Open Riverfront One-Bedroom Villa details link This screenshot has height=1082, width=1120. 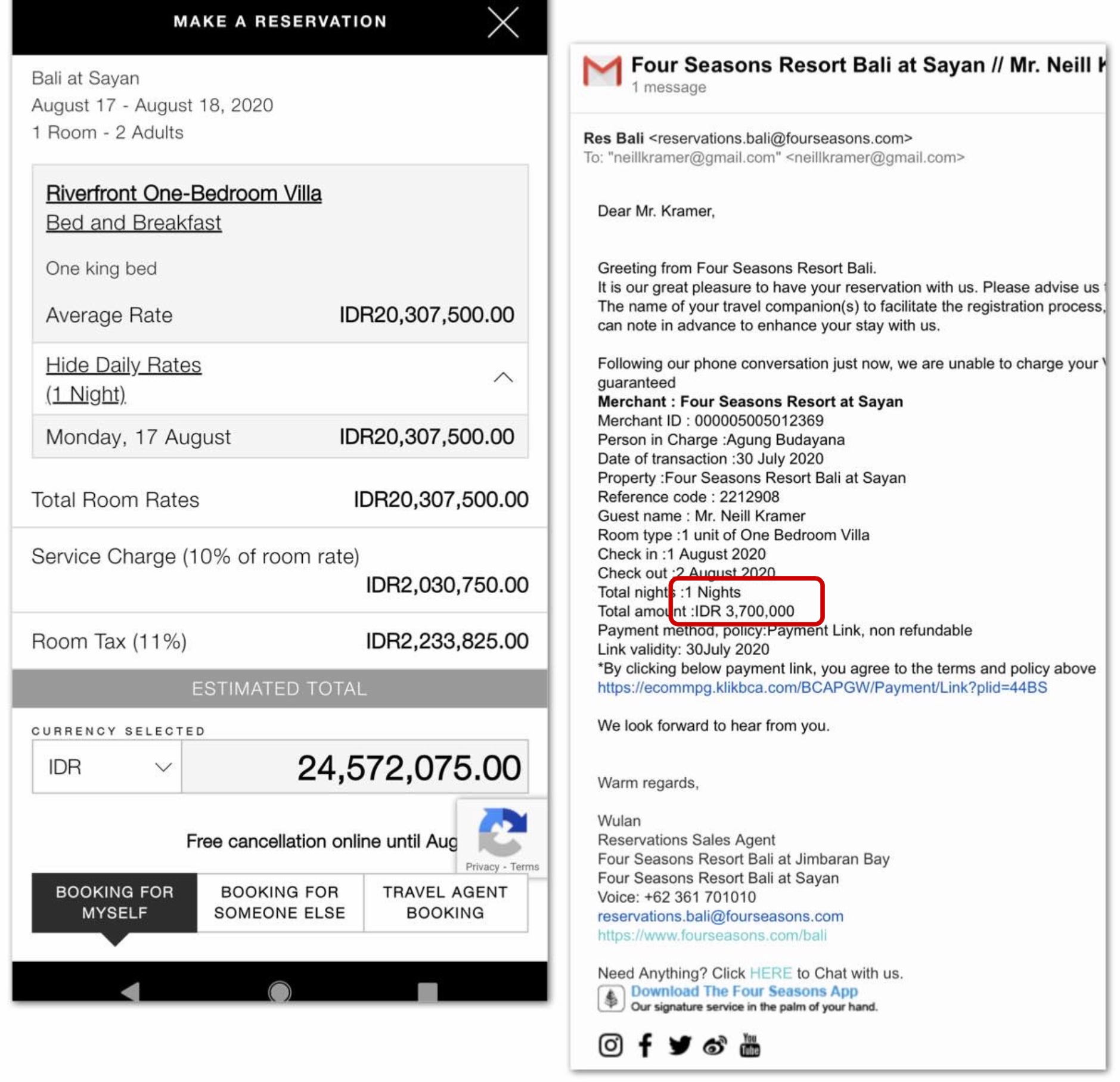coord(184,193)
